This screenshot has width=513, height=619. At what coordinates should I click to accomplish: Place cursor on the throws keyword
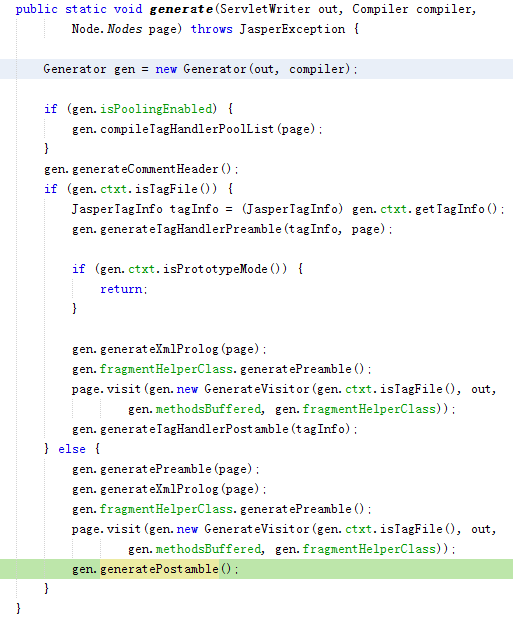212,29
